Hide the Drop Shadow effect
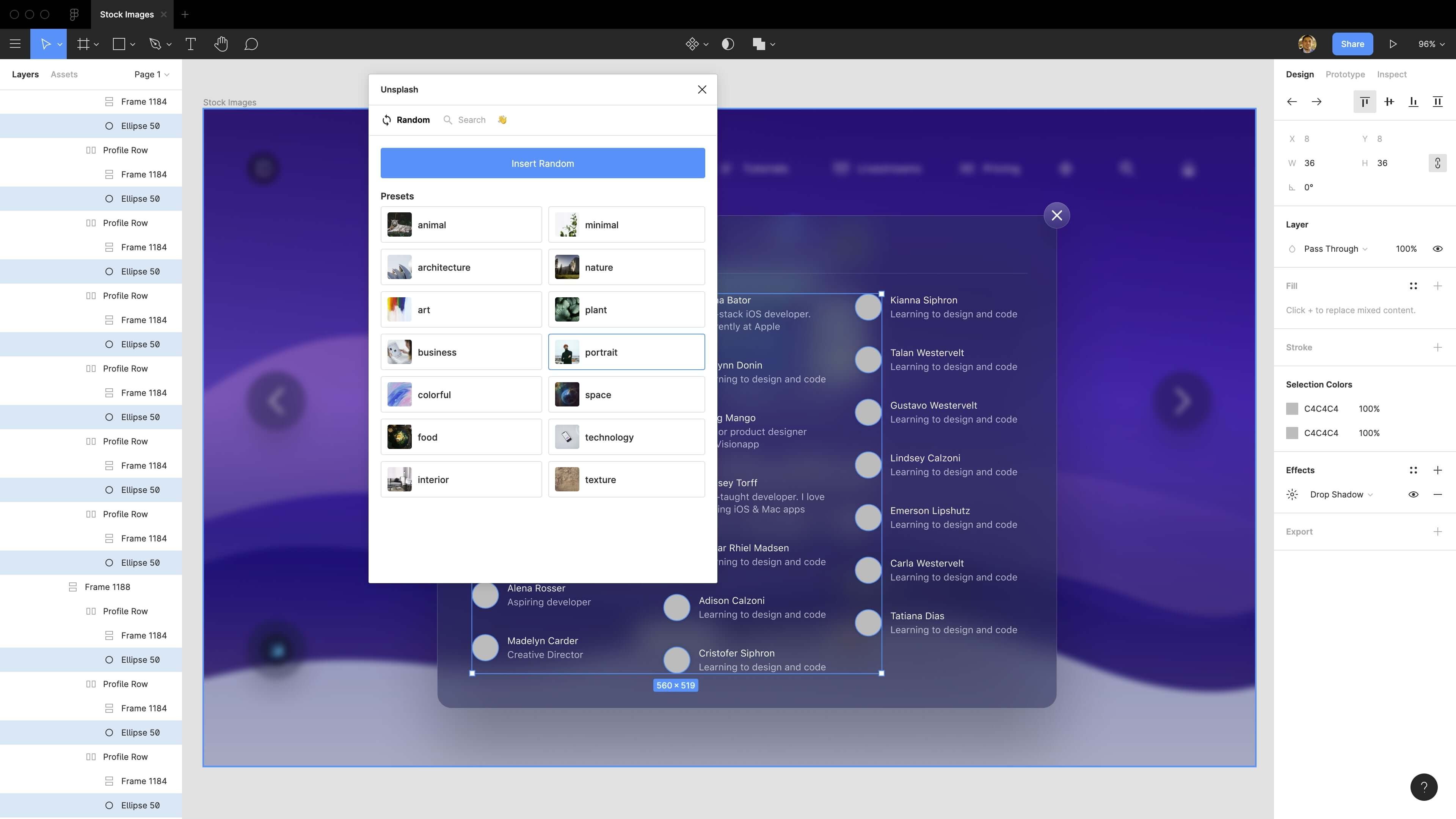Screen dimensions: 1456x819 tap(1413, 494)
